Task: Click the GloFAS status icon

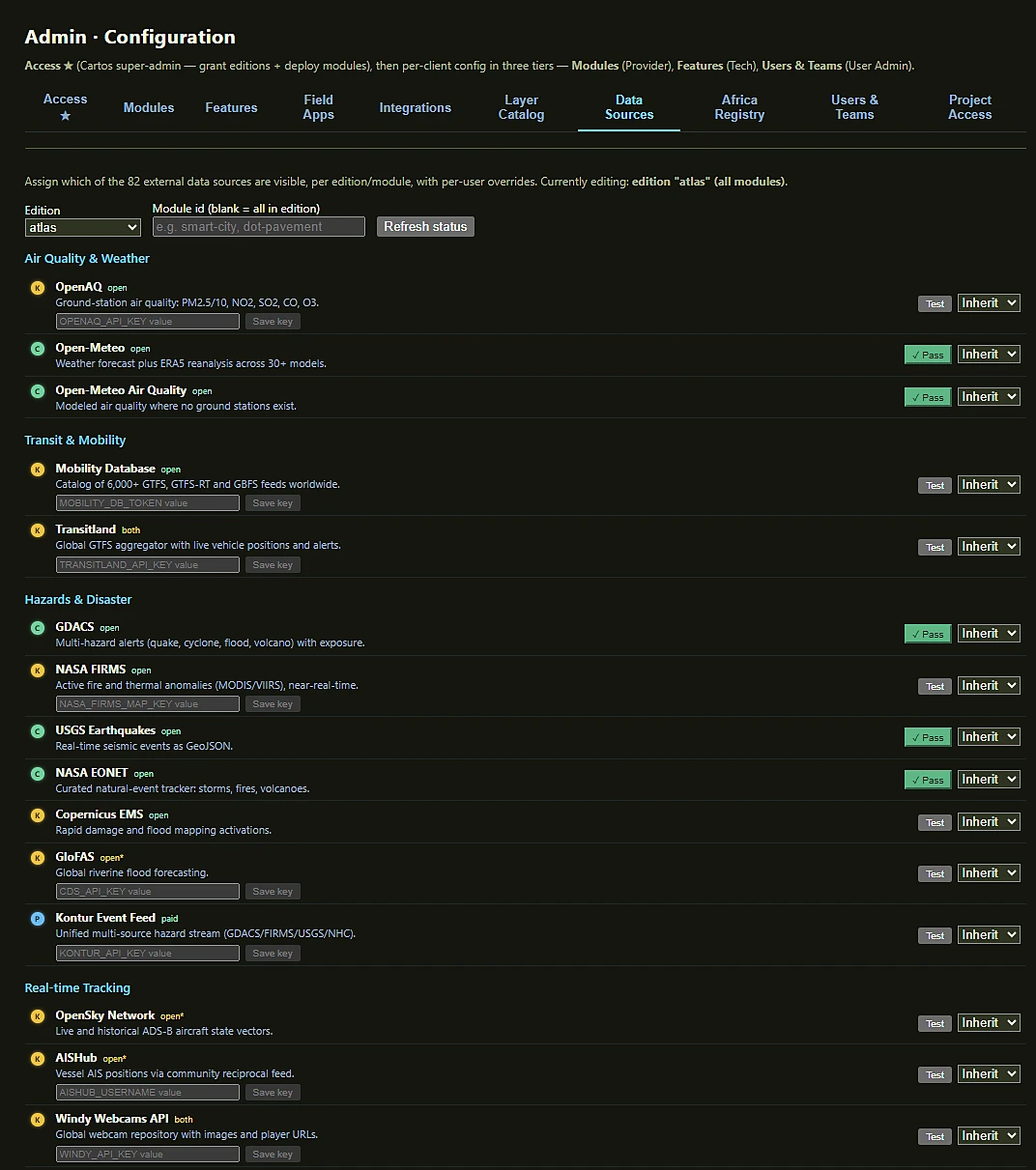Action: pos(38,858)
